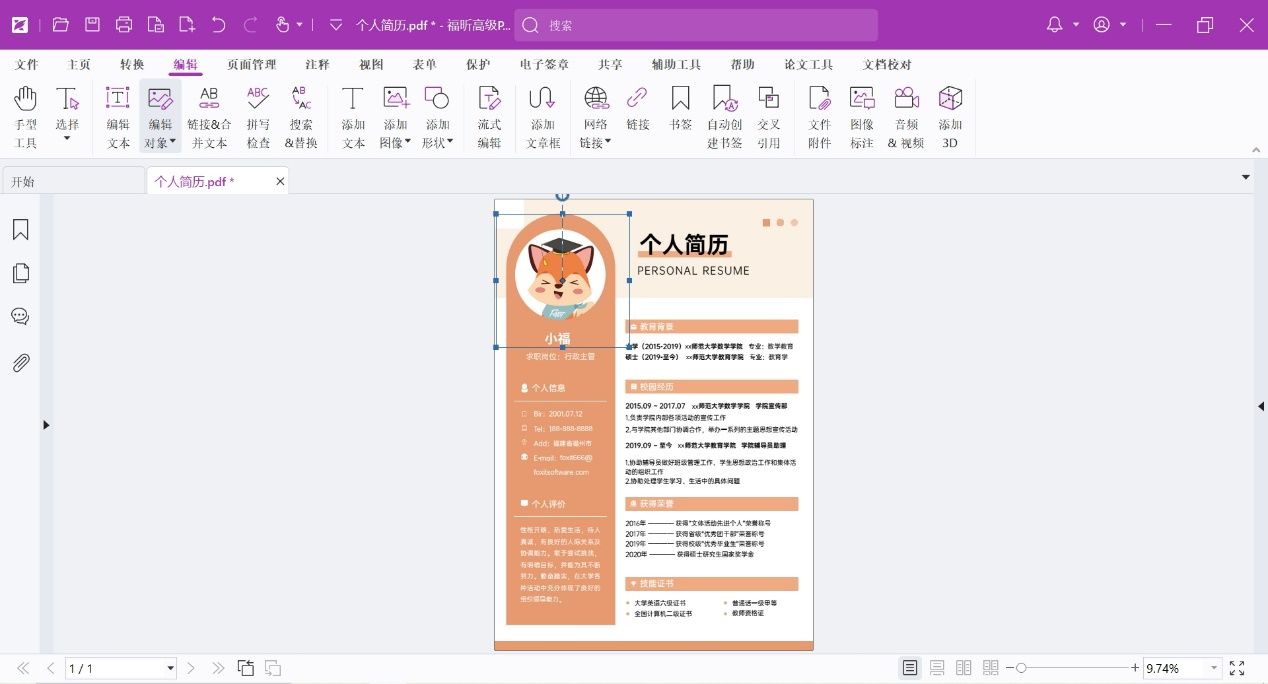Toggle single page view mode
The height and width of the screenshot is (684, 1268).
click(x=910, y=668)
